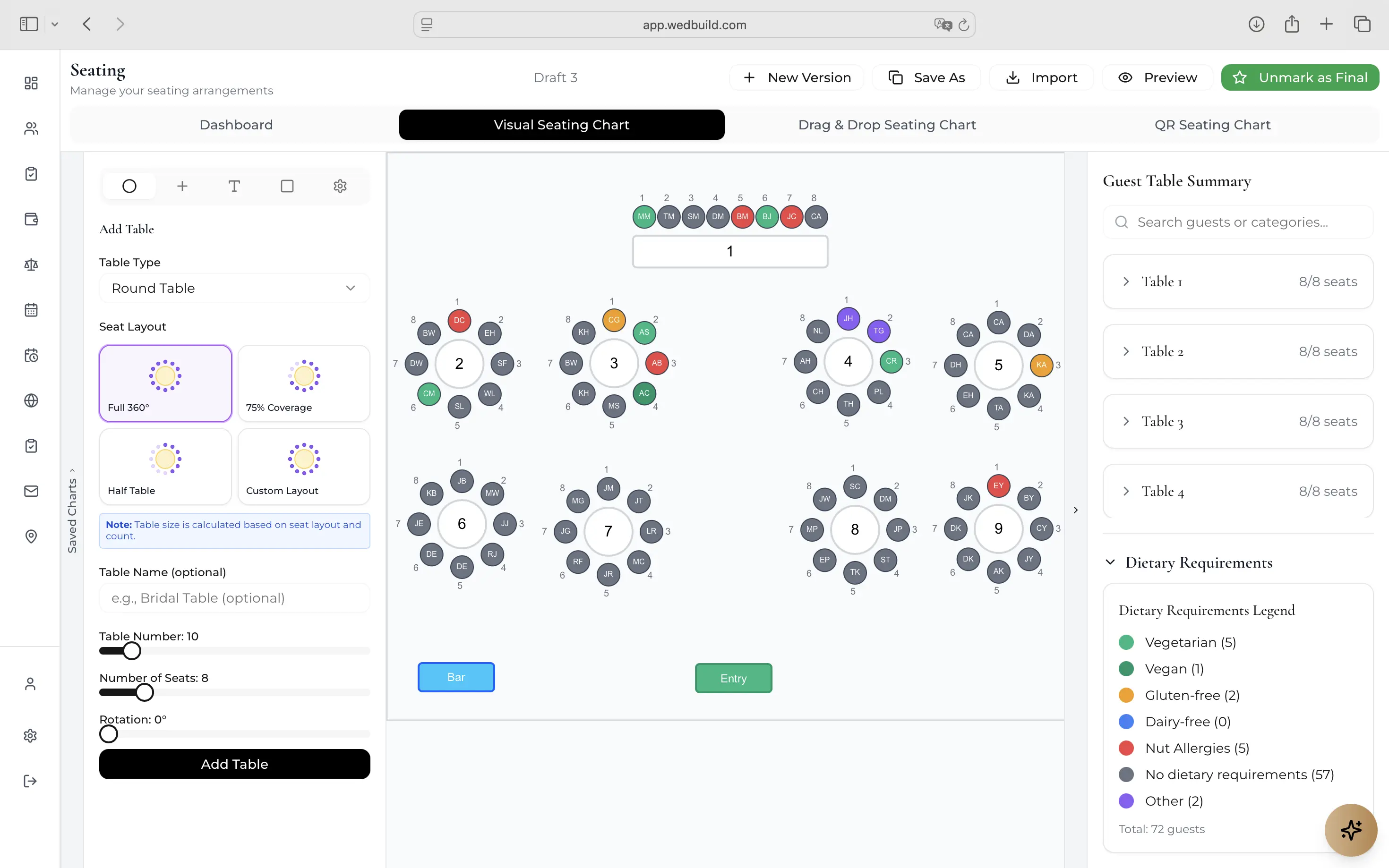1389x868 pixels.
Task: Click the New Version button
Action: pos(797,77)
